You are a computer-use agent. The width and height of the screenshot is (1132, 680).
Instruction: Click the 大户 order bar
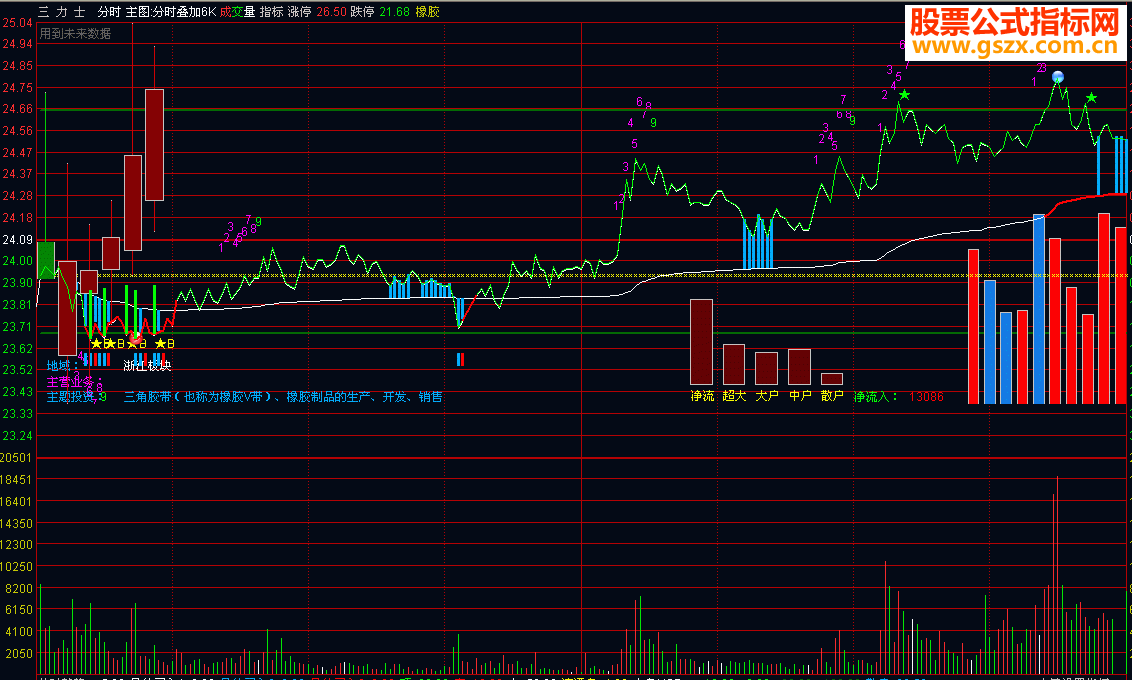(x=767, y=368)
